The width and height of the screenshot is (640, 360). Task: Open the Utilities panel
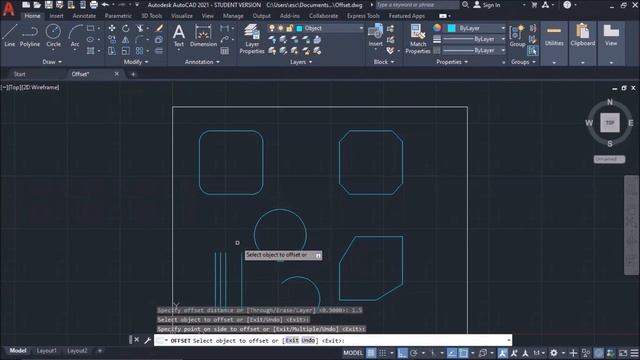click(x=554, y=43)
